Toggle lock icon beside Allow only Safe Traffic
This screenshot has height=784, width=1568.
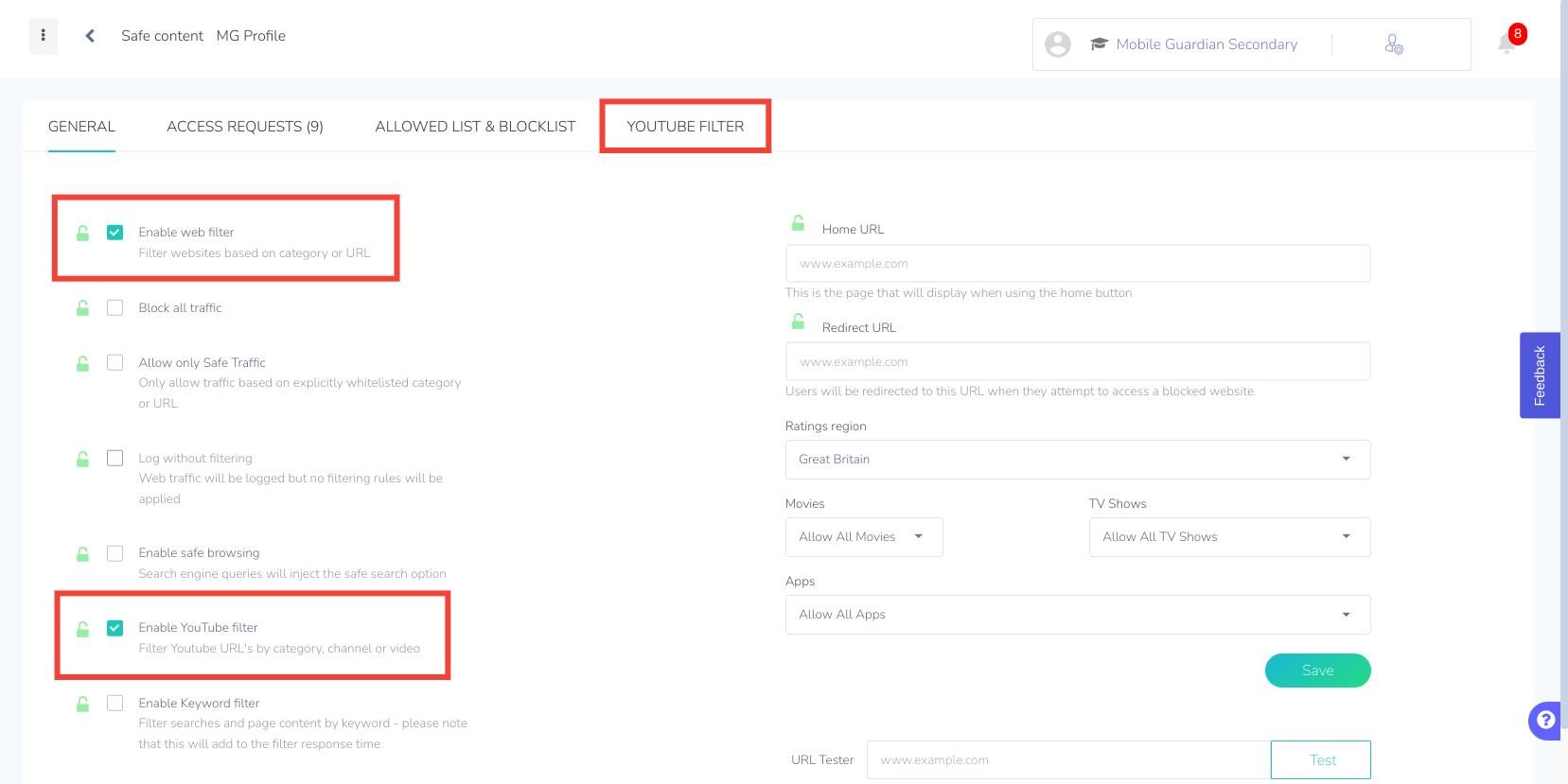coord(83,363)
